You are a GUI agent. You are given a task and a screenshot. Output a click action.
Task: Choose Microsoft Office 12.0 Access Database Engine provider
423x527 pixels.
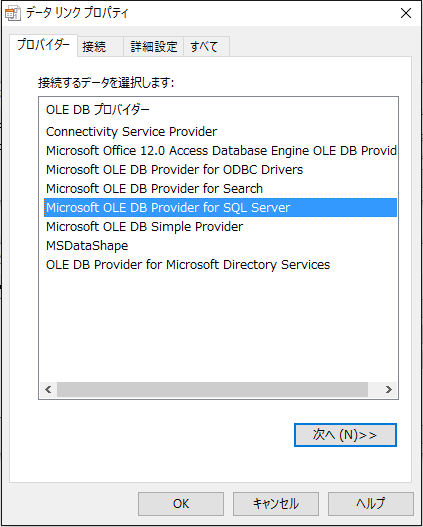tap(220, 151)
